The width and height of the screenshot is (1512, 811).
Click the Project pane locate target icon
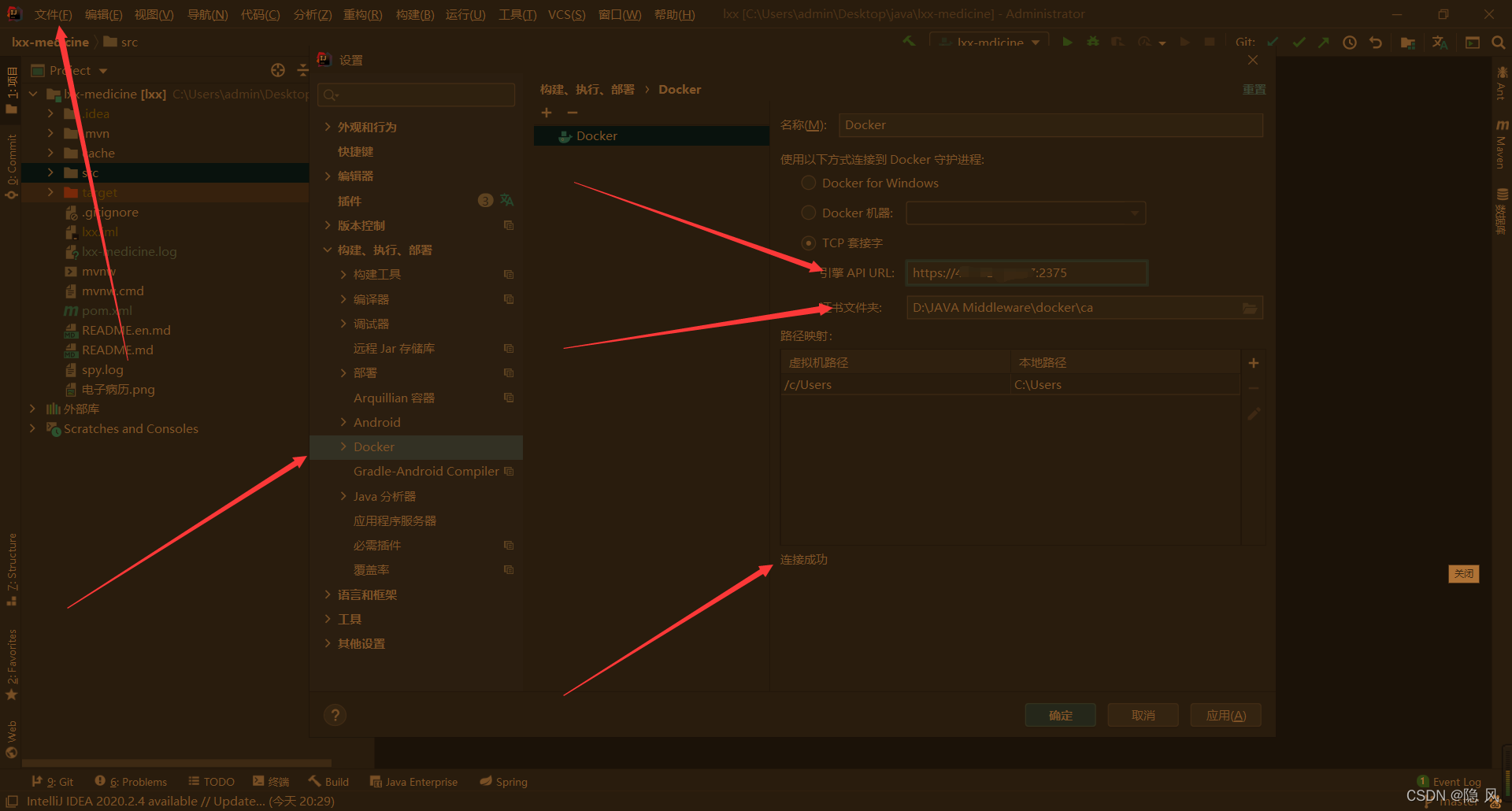coord(278,70)
